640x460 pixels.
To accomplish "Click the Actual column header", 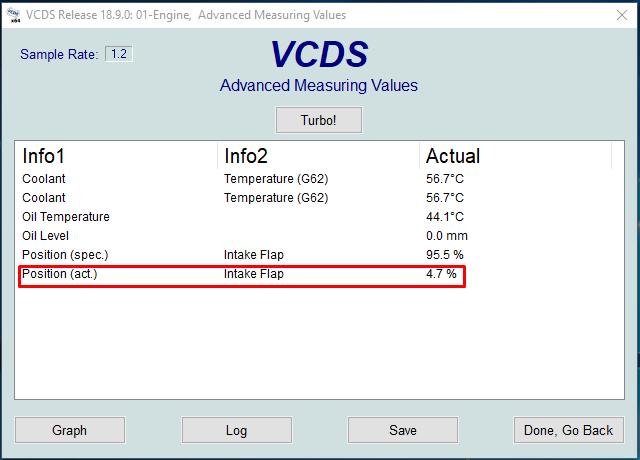I will 453,156.
